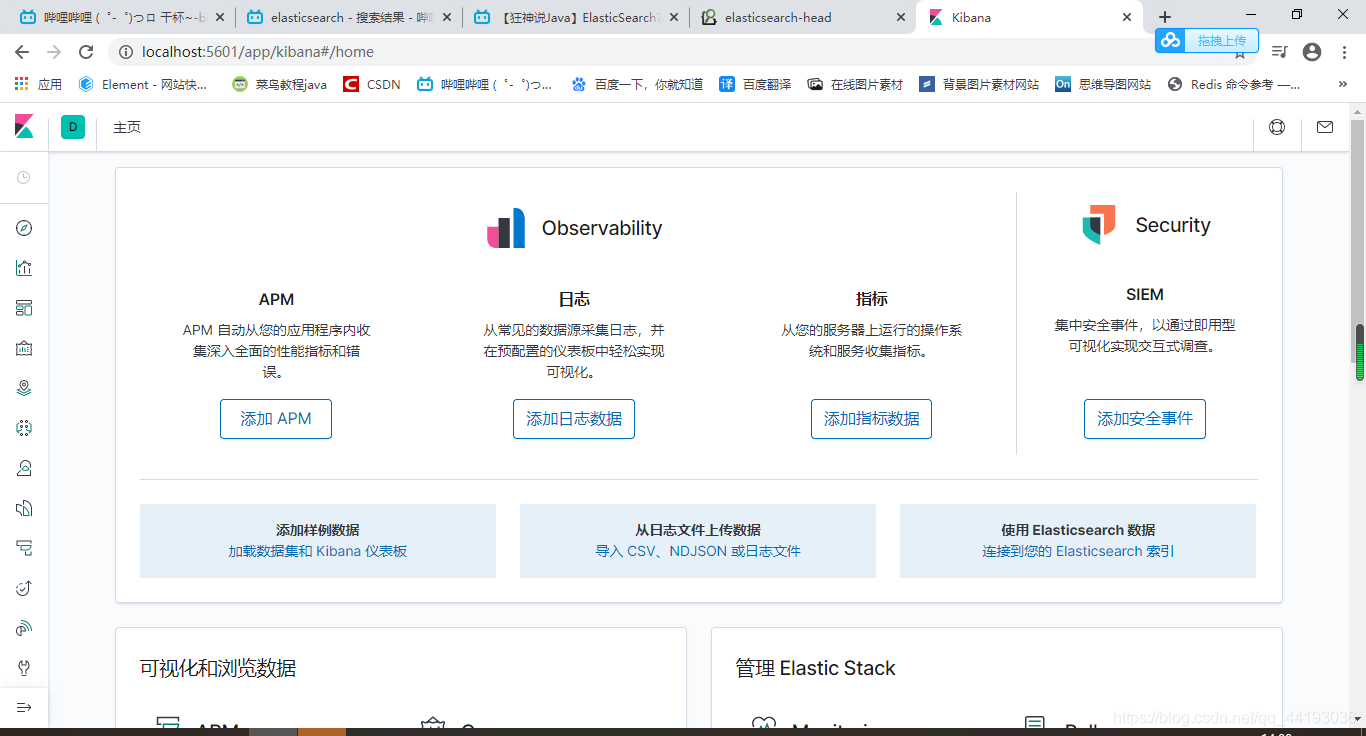Image resolution: width=1366 pixels, height=736 pixels.
Task: Open the Recently viewed clock icon
Action: 24,177
